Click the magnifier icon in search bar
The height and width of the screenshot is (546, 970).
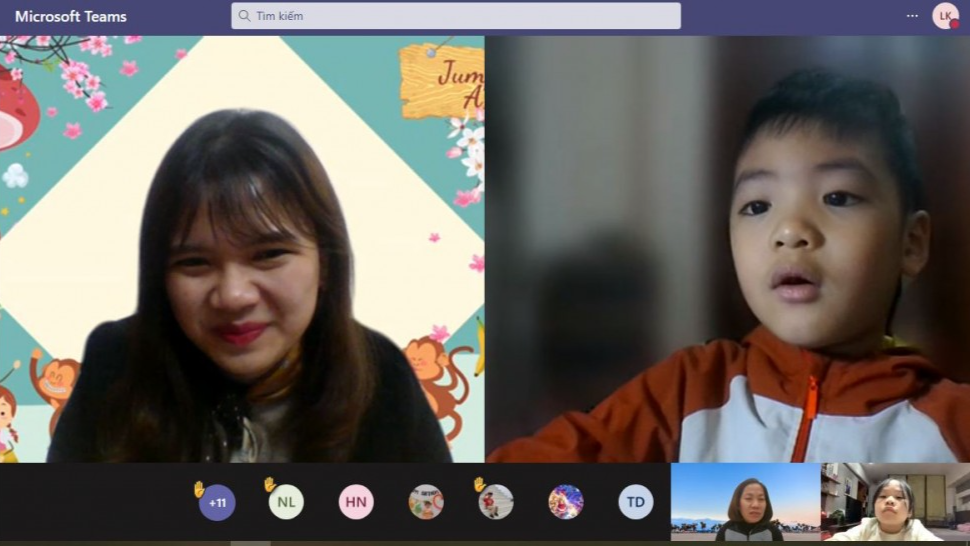243,16
